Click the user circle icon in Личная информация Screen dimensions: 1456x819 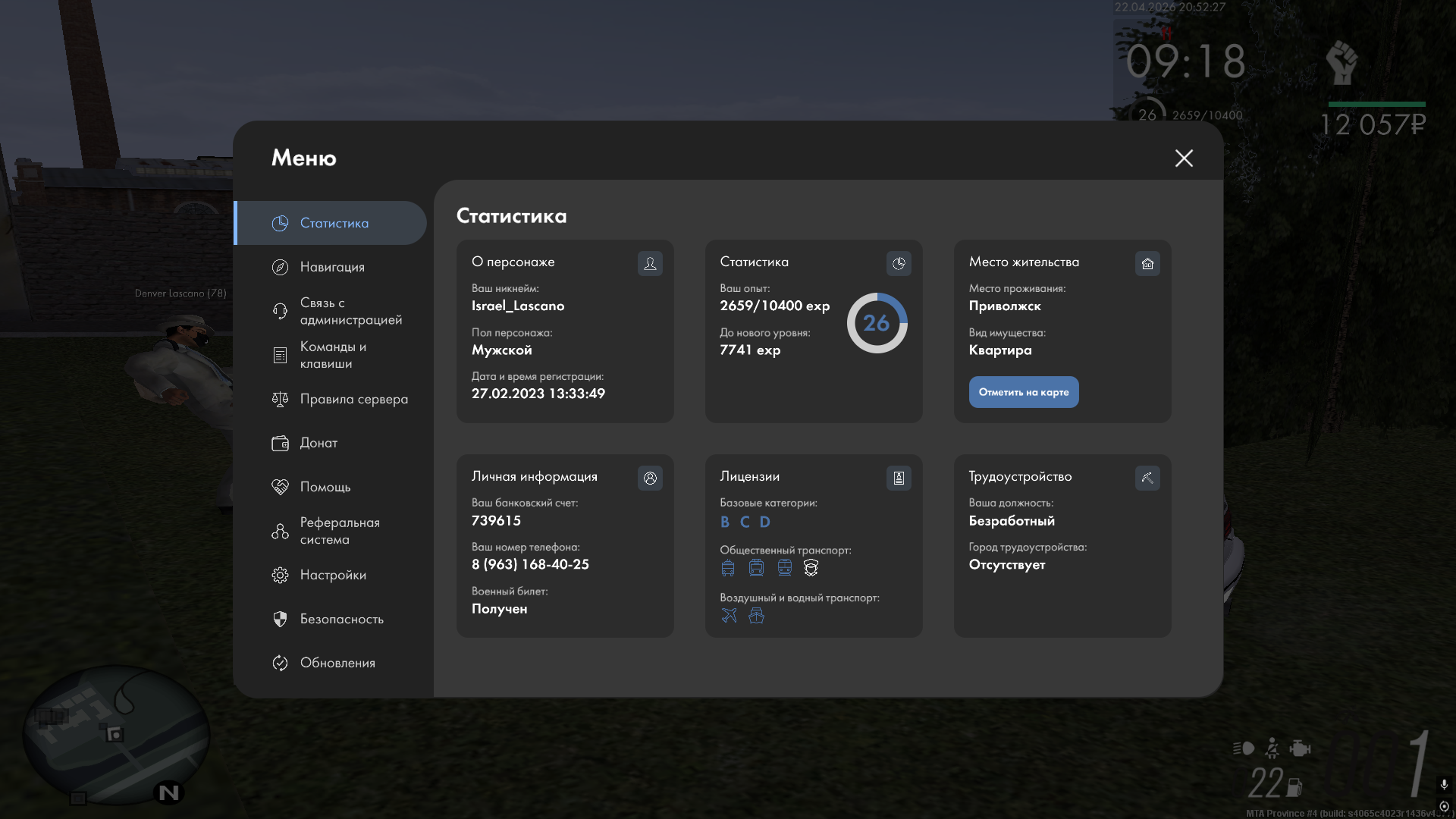point(650,478)
